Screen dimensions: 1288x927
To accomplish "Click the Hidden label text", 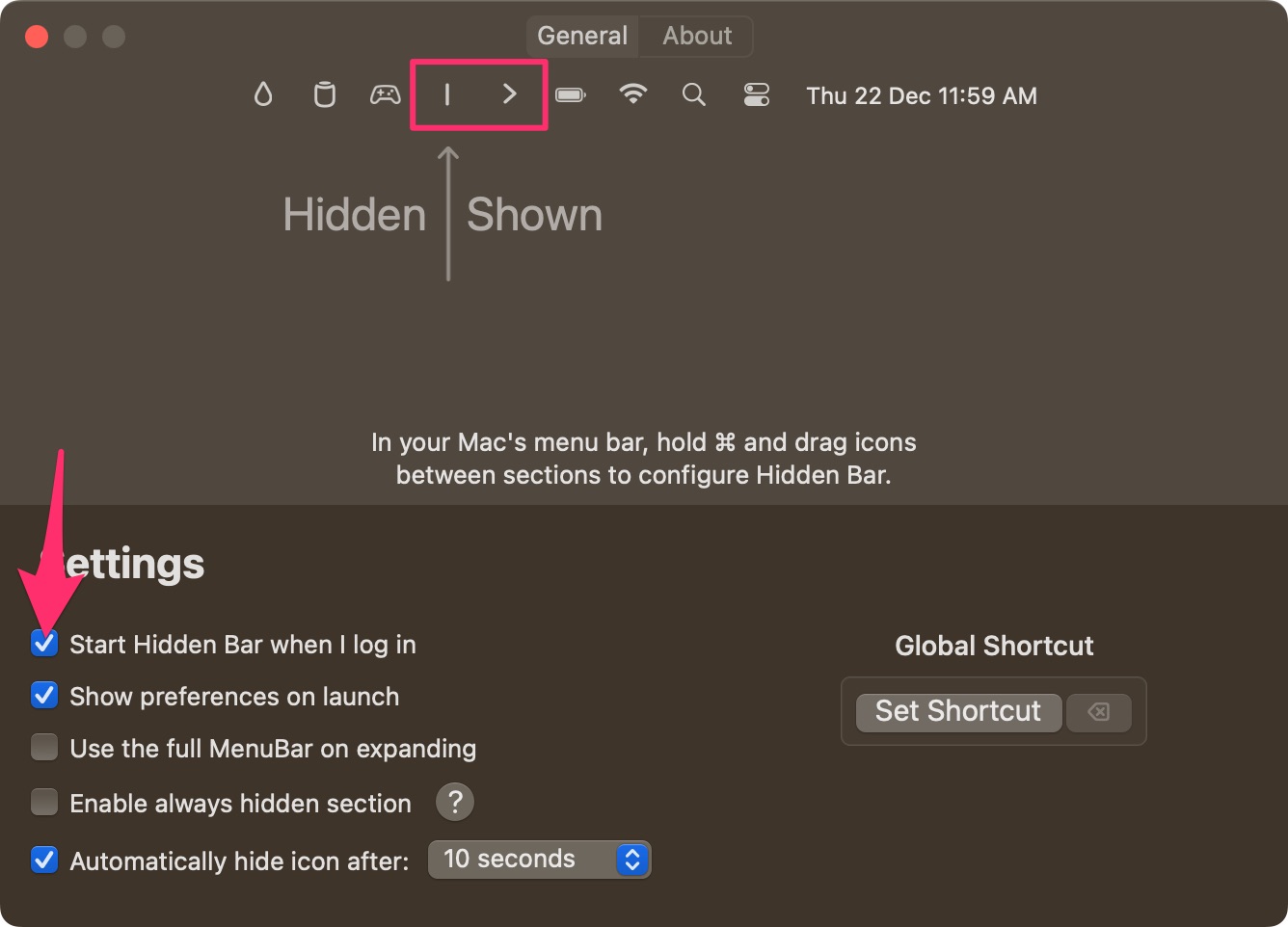I will (x=355, y=214).
